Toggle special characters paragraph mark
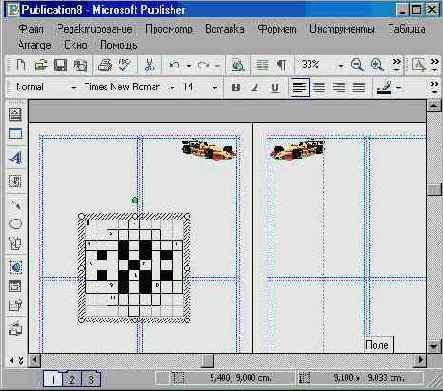 click(x=282, y=65)
